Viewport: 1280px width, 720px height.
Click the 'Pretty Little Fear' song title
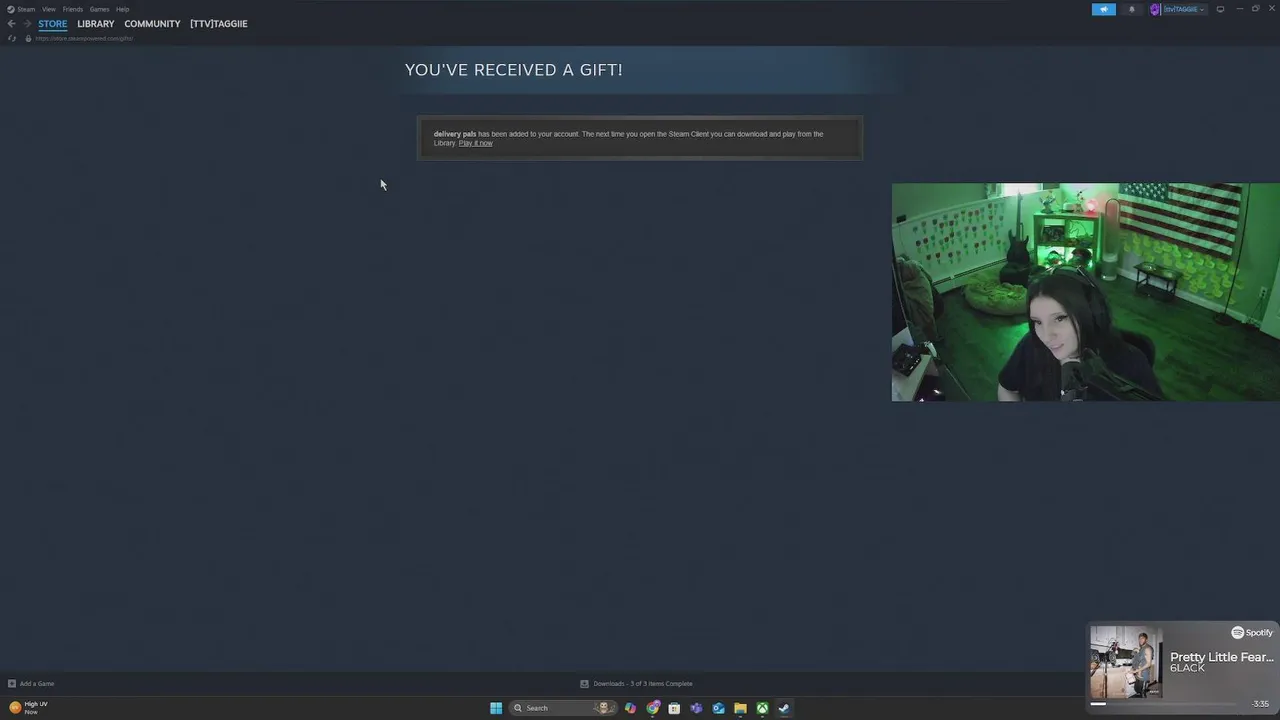pos(1222,657)
